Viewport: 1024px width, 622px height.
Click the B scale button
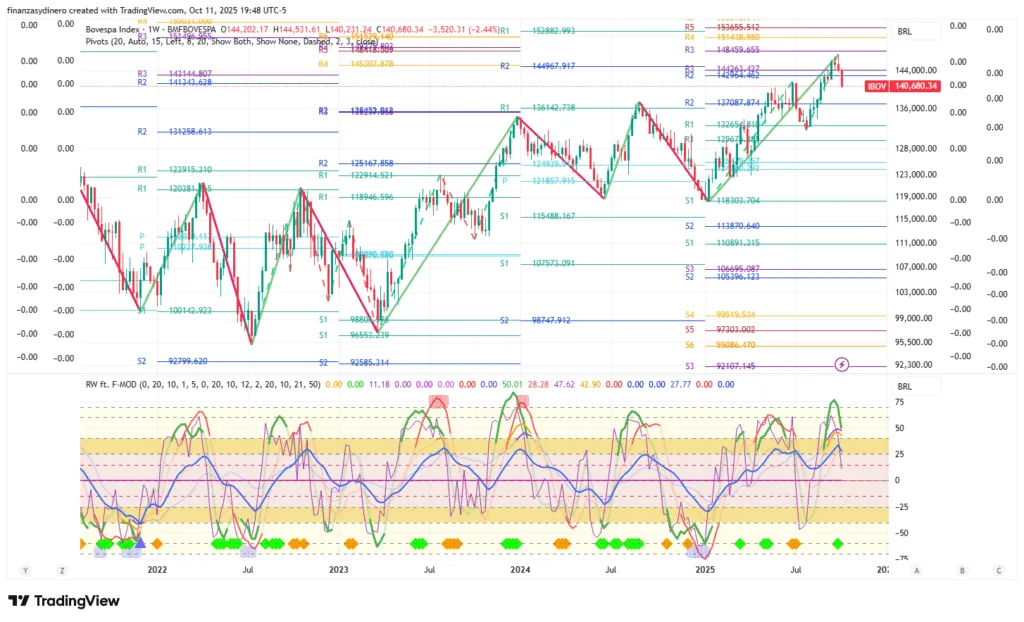(x=962, y=570)
